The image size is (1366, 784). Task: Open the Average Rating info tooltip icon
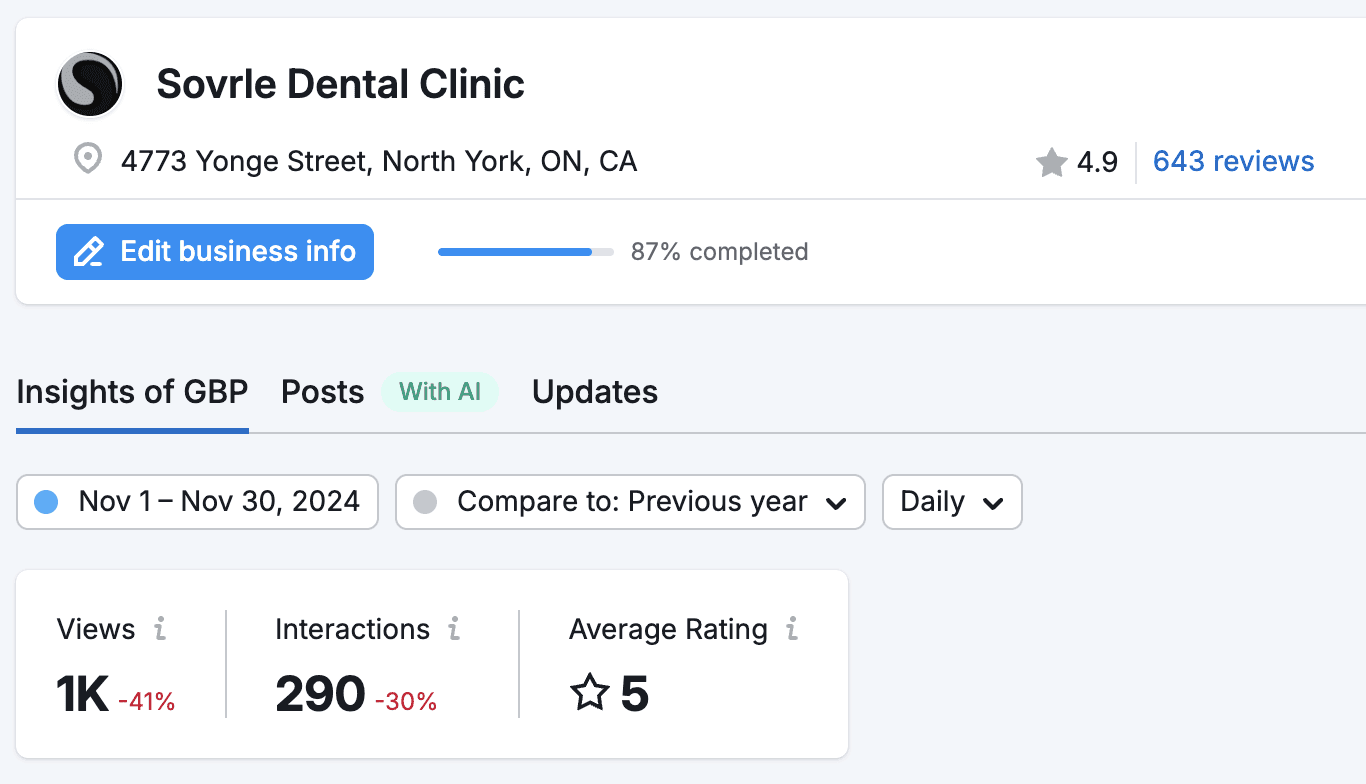click(791, 629)
